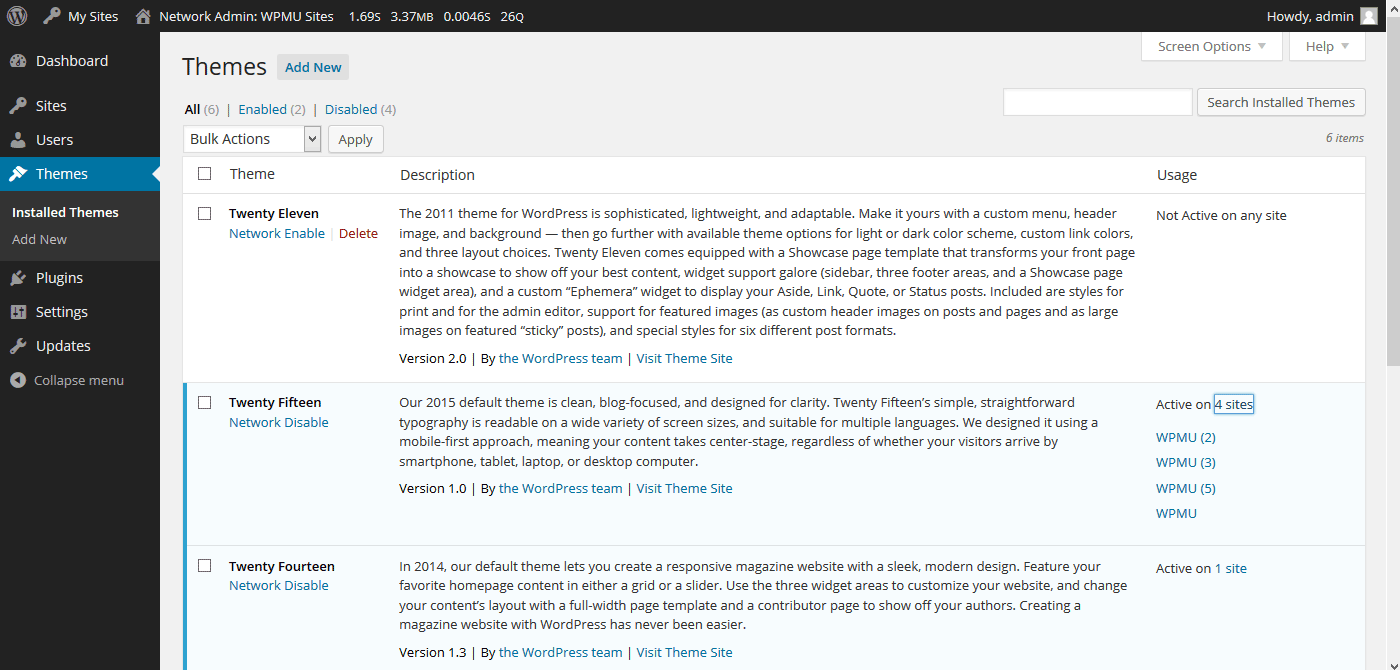This screenshot has width=1400, height=670.
Task: Open WordPress team link for Twenty Eleven
Action: click(x=560, y=358)
